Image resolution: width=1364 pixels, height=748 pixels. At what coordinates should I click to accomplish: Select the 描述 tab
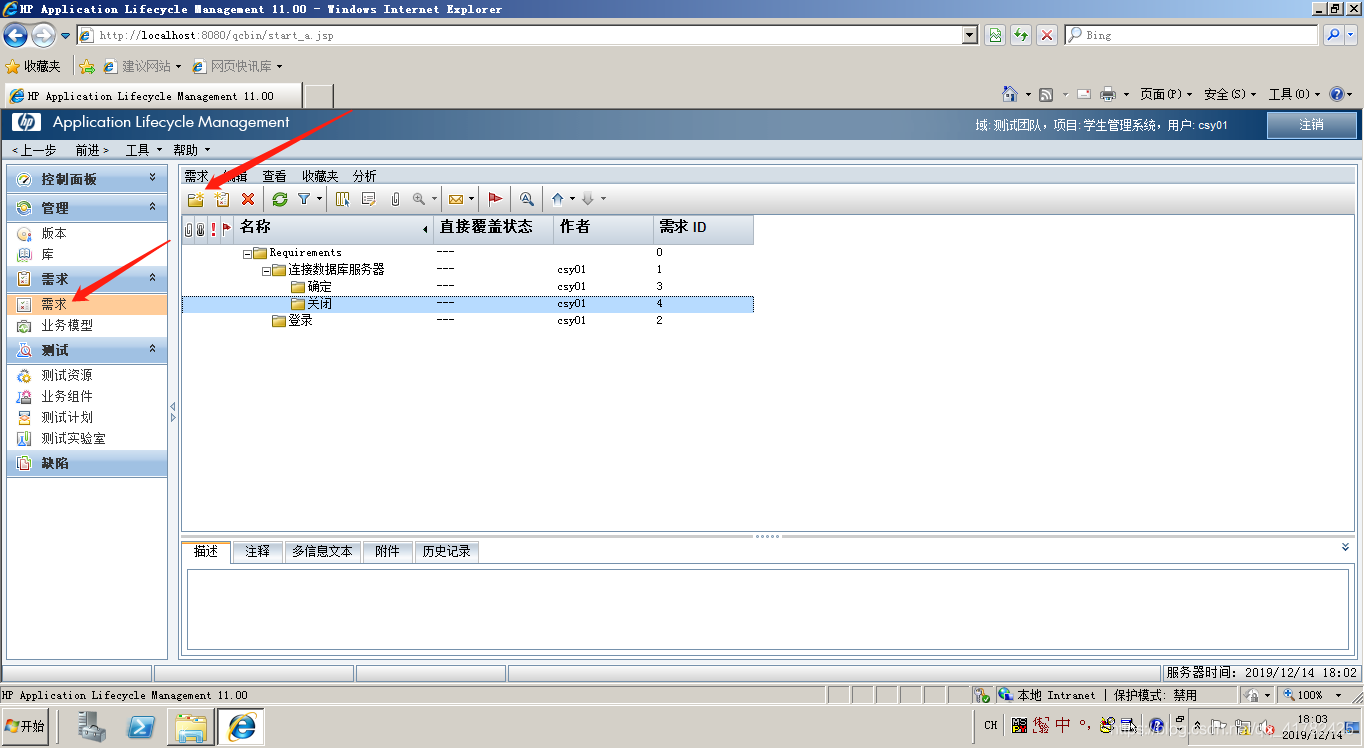[x=206, y=551]
